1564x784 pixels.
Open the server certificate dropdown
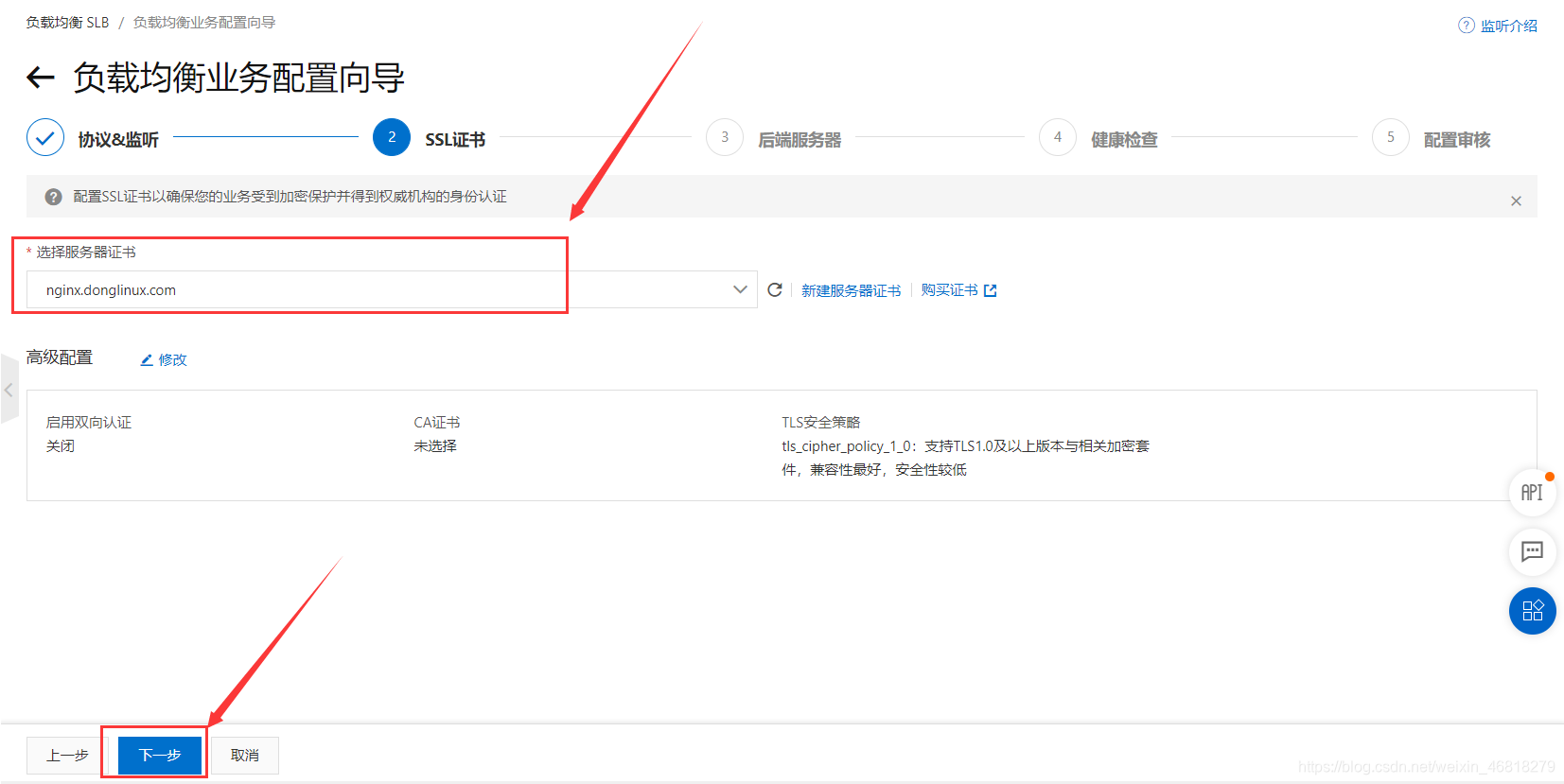point(392,289)
